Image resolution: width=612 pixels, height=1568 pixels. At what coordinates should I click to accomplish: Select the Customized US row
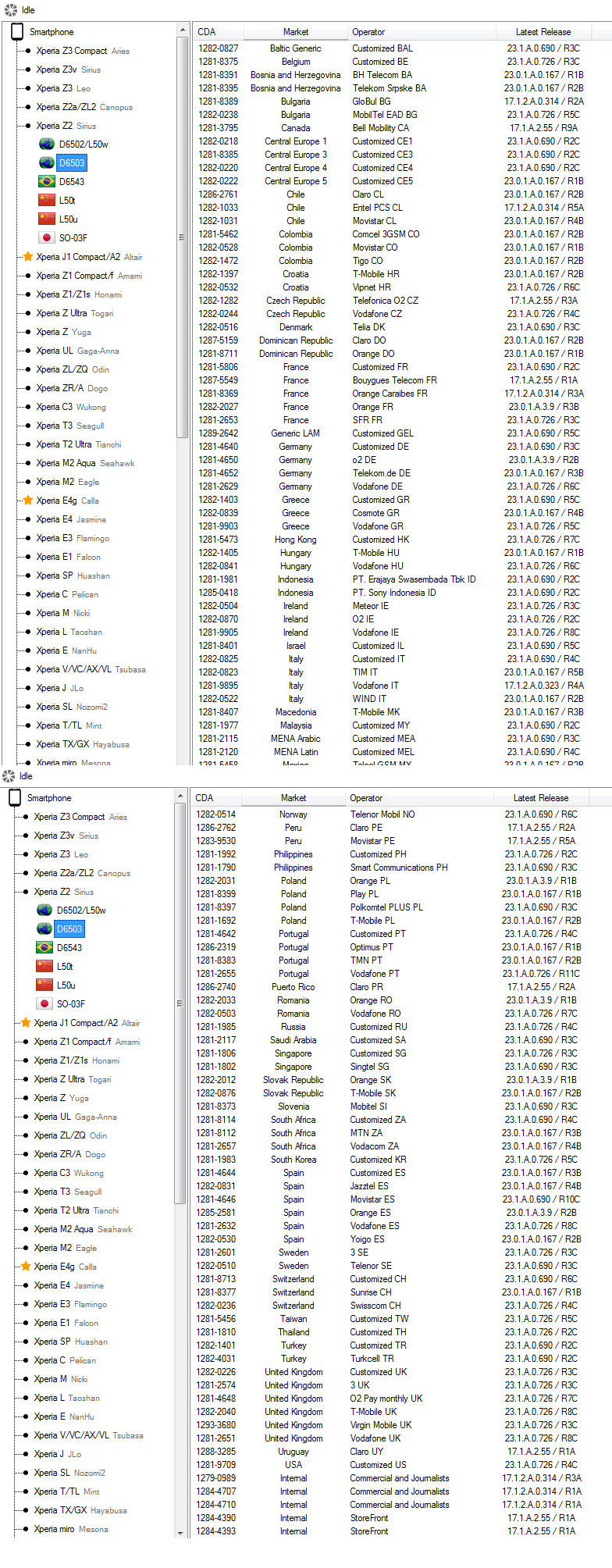[x=400, y=1465]
